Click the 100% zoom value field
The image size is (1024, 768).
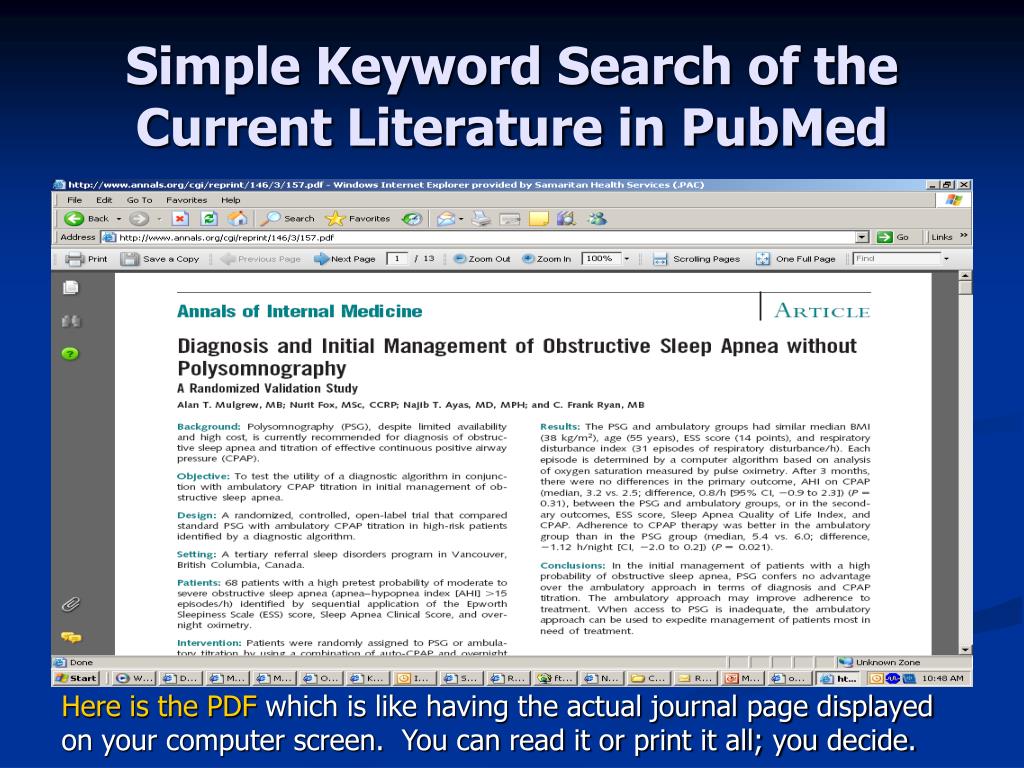coord(601,259)
